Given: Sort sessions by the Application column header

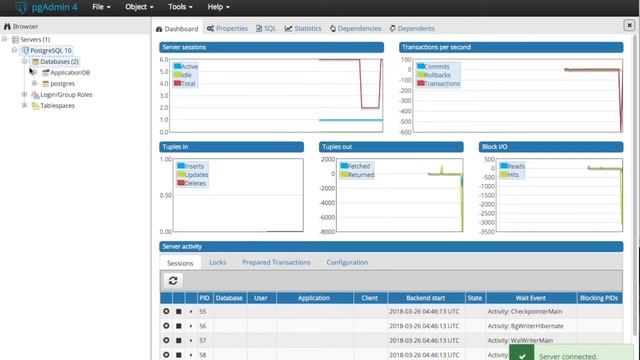Looking at the screenshot, I should pos(314,298).
